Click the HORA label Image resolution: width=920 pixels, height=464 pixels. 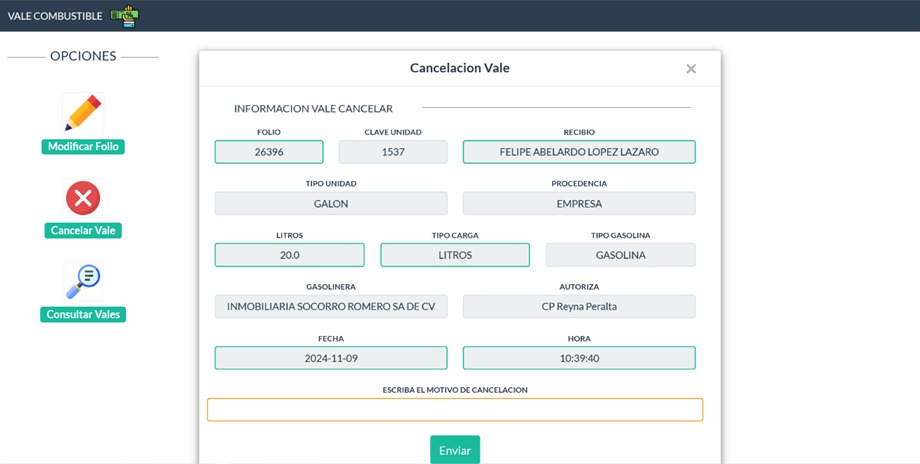pos(579,338)
